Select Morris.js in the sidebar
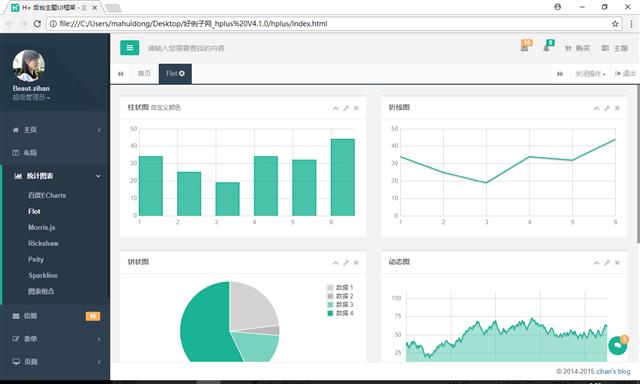This screenshot has width=640, height=384. pos(42,227)
